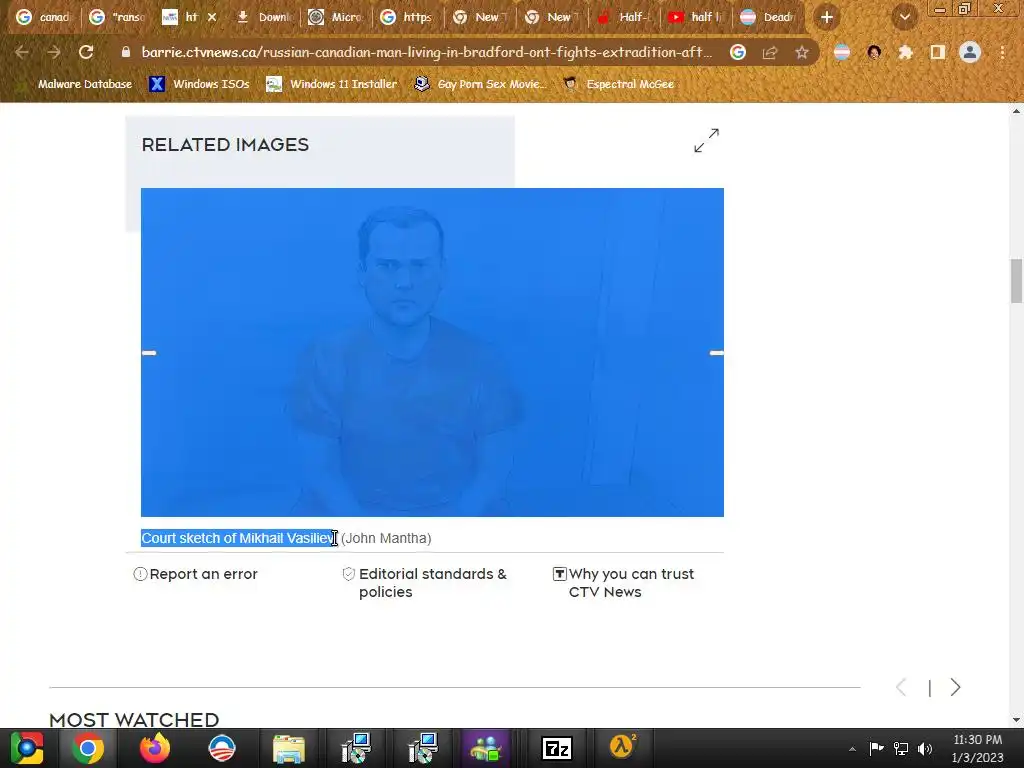Click the '(John Mantha)' caption credit

[386, 538]
